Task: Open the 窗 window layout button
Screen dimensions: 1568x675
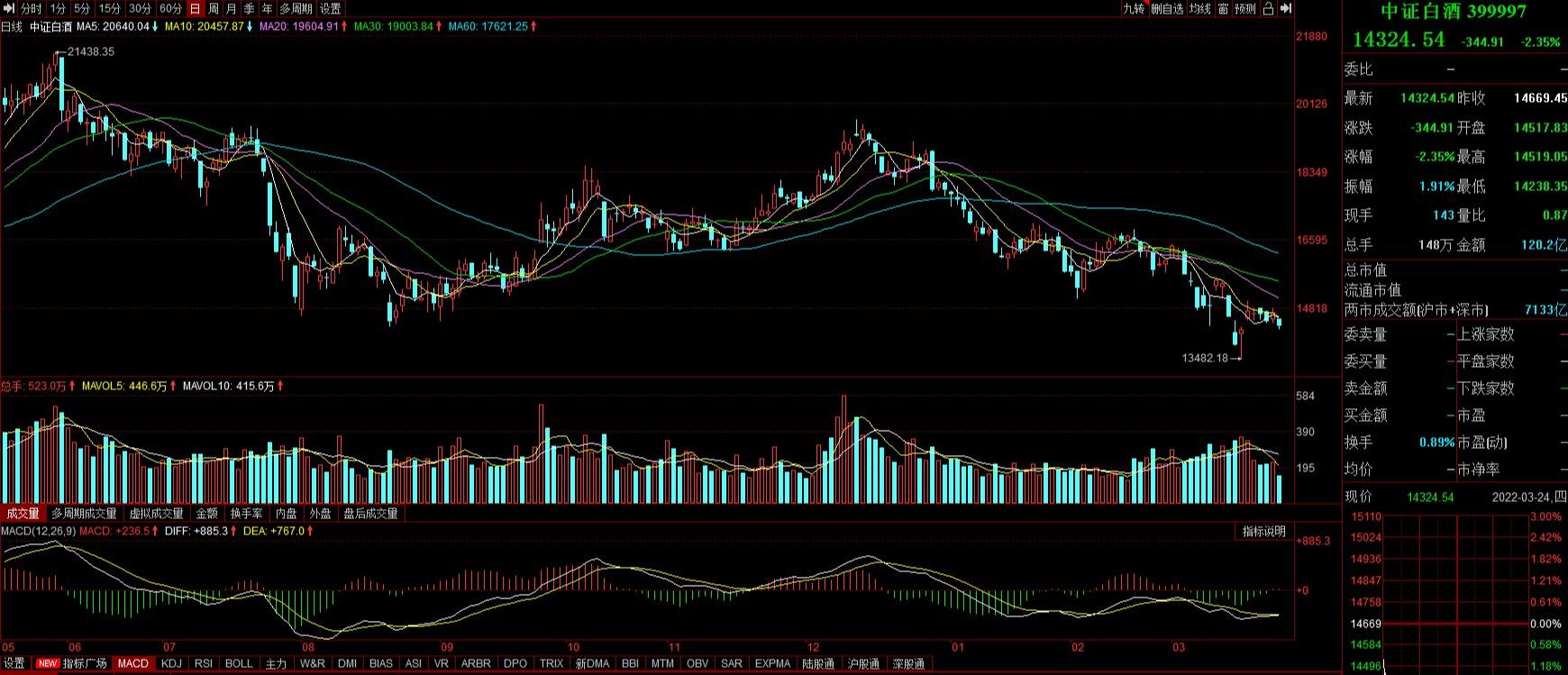Action: [x=1223, y=8]
